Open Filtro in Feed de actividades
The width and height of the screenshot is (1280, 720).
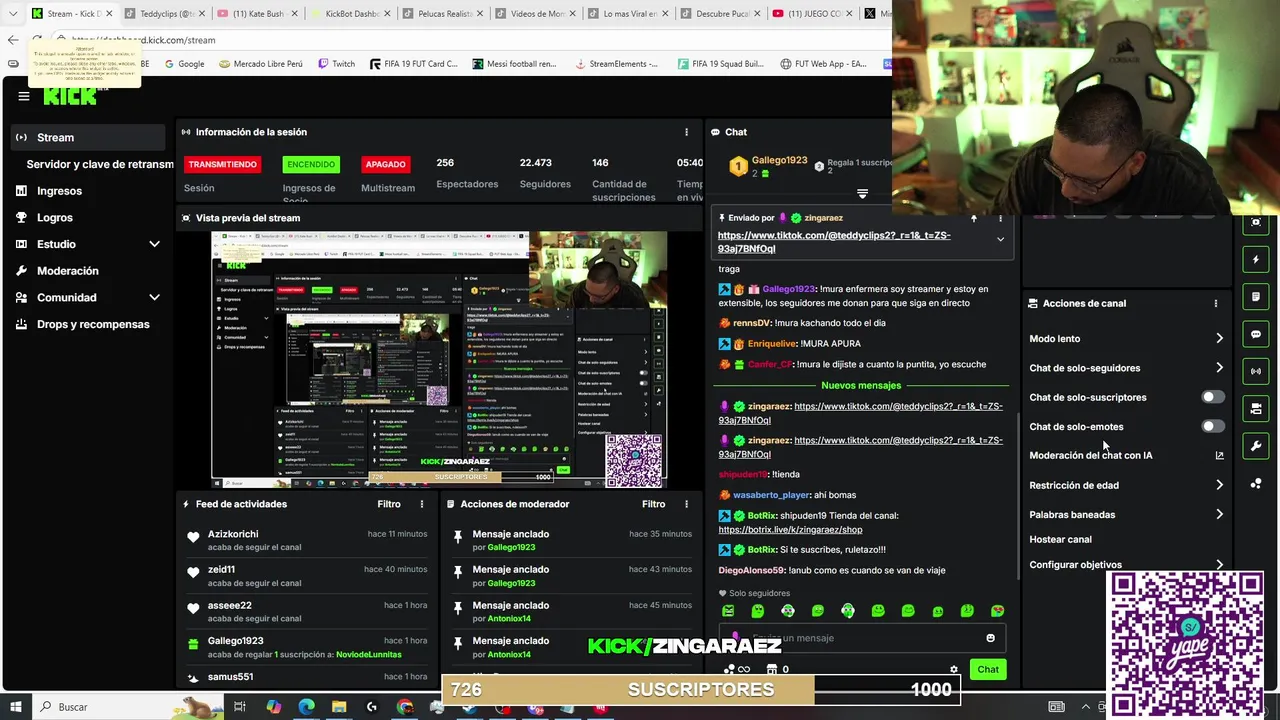pyautogui.click(x=389, y=504)
